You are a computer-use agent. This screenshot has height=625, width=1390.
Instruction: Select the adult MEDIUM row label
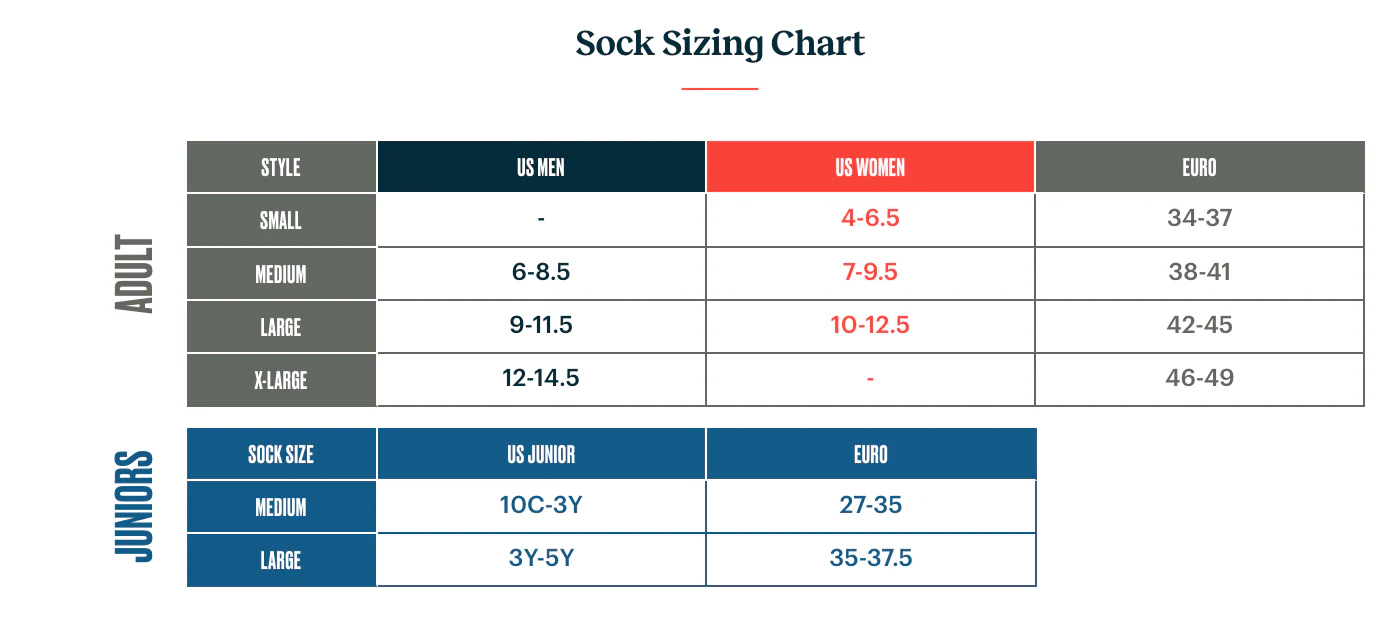(x=281, y=273)
